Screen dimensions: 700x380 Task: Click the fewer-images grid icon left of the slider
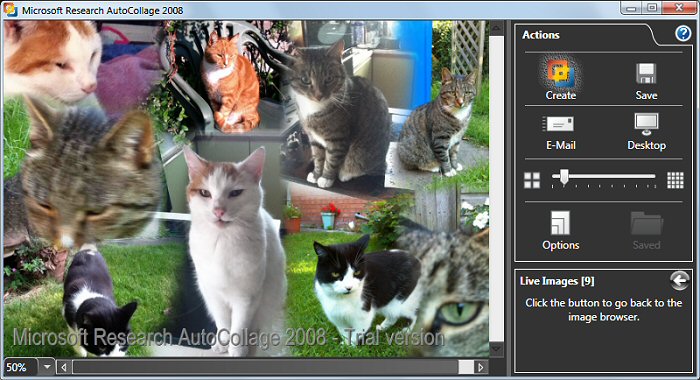pyautogui.click(x=532, y=180)
